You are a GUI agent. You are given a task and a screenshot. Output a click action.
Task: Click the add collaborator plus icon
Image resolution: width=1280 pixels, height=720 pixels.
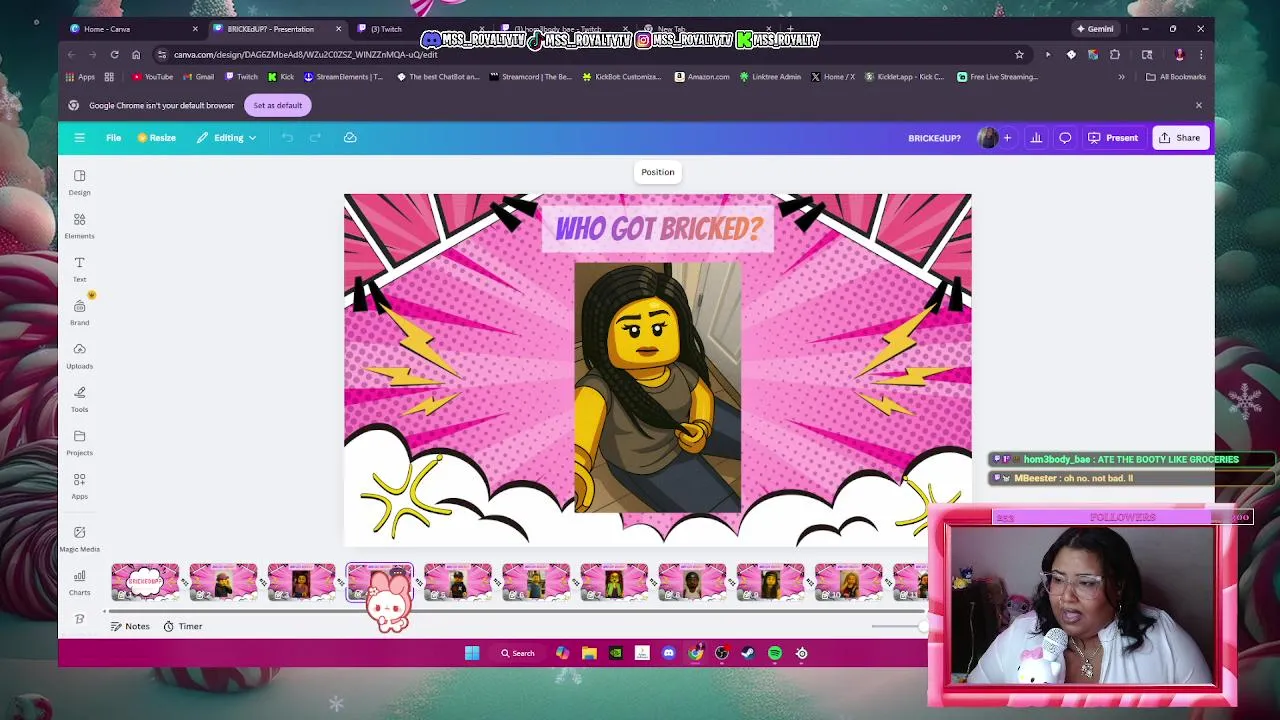1007,138
